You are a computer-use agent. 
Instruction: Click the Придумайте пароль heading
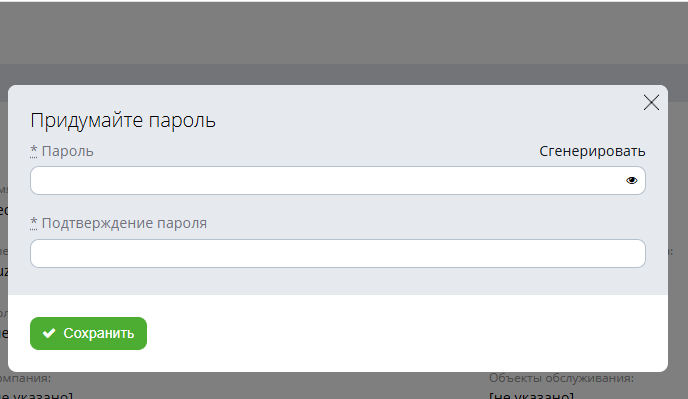pos(123,120)
